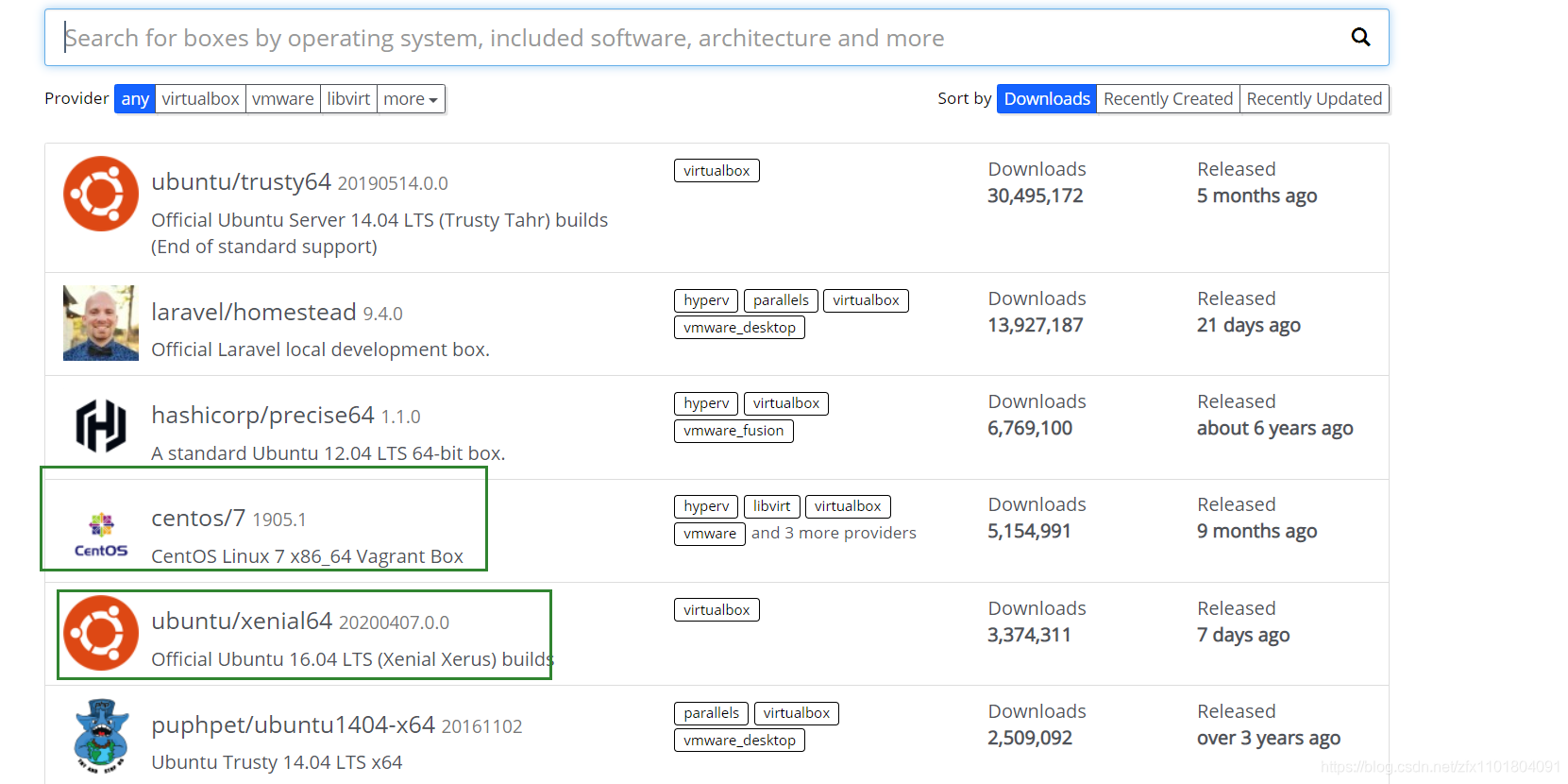Click the ubuntu/xenial64 Ubuntu logo
1568x784 pixels.
coord(101,633)
